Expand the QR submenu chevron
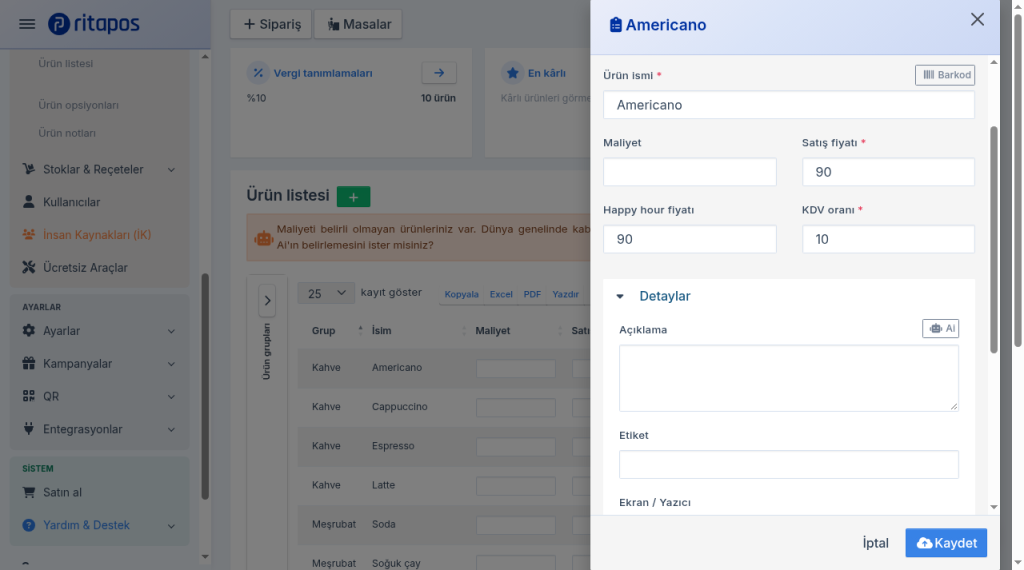The image size is (1024, 570). pos(171,396)
